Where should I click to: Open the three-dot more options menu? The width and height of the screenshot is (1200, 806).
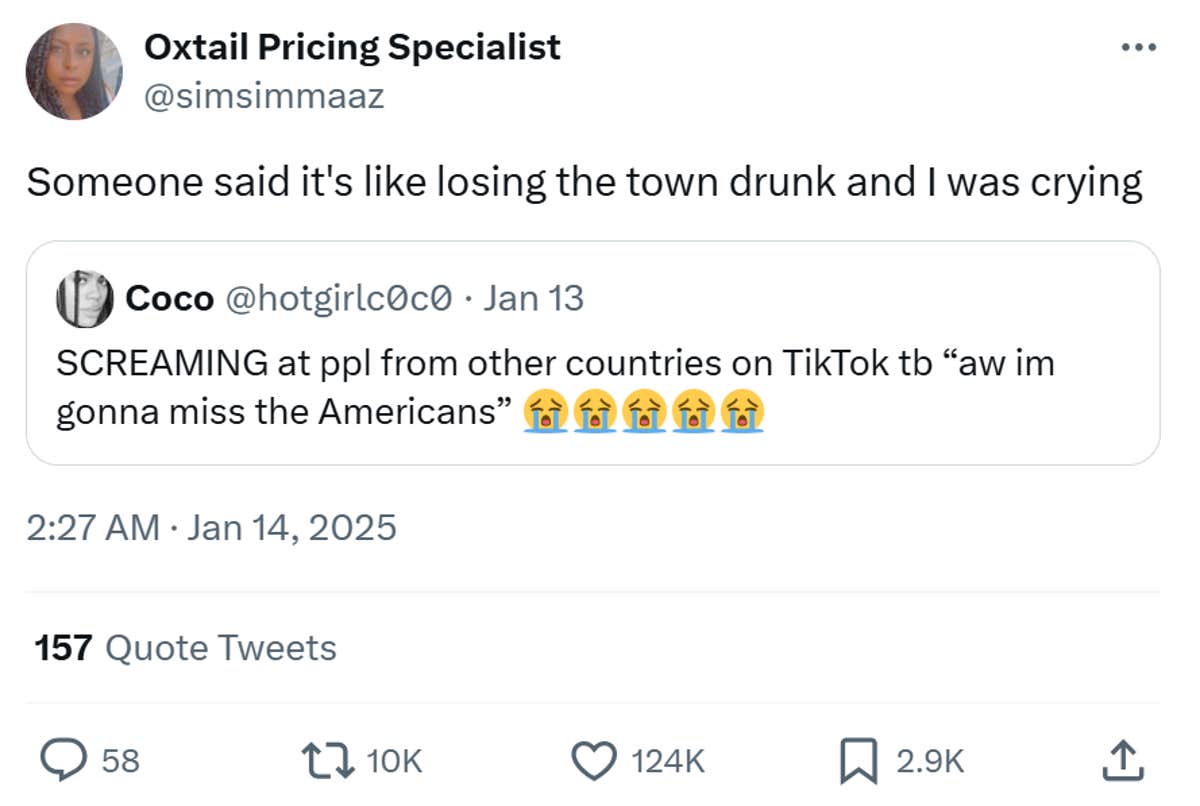tap(1138, 47)
